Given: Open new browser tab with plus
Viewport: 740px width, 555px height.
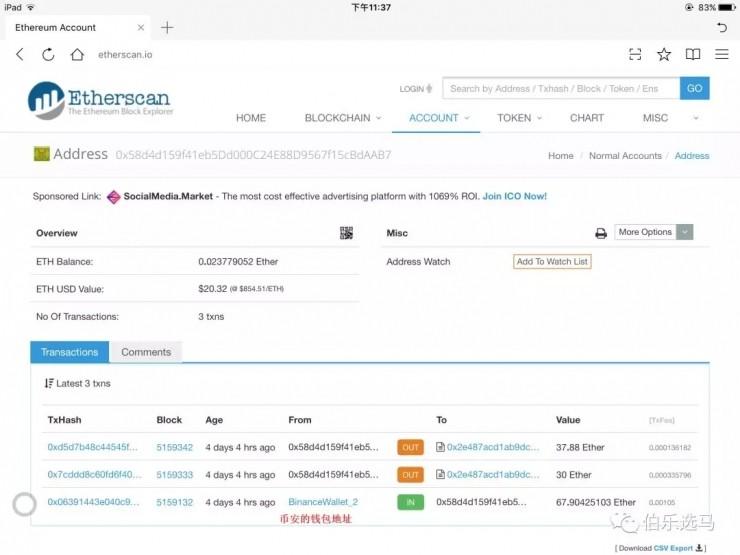Looking at the screenshot, I should [167, 27].
